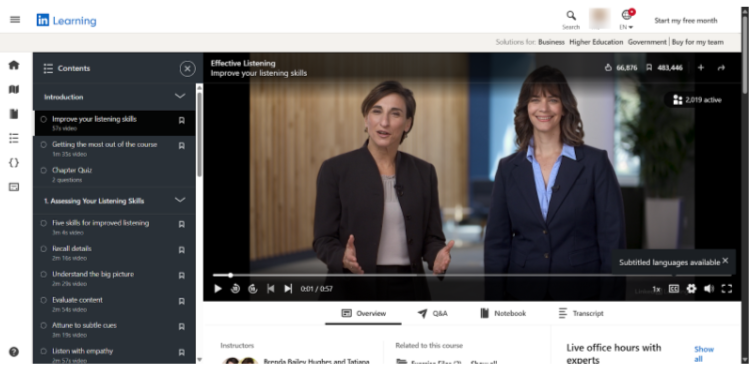Open the hamburger menu beside the LinkedIn logo
This screenshot has height=366, width=751.
coord(15,20)
